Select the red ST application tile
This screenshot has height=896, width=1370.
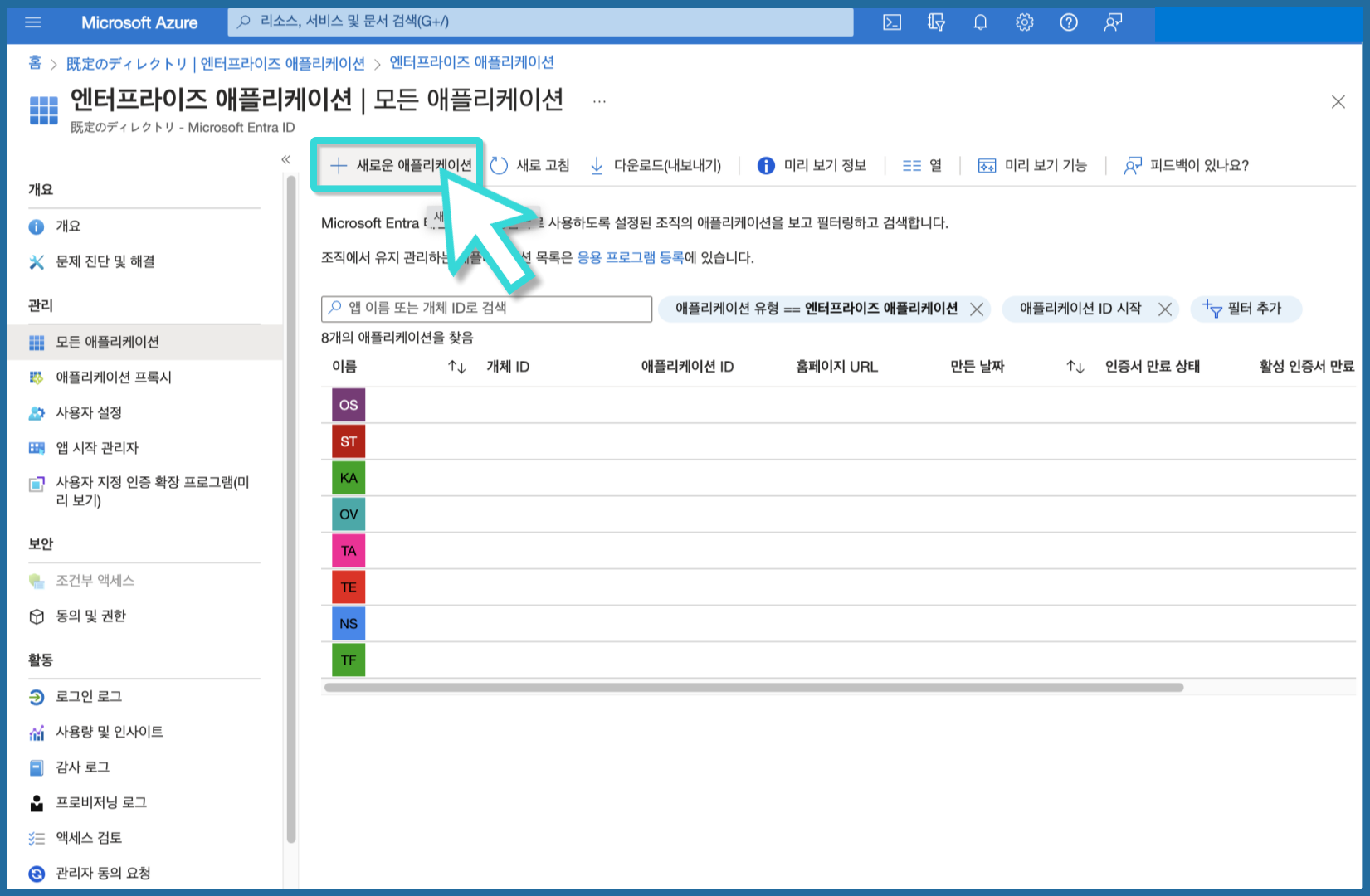tap(349, 441)
